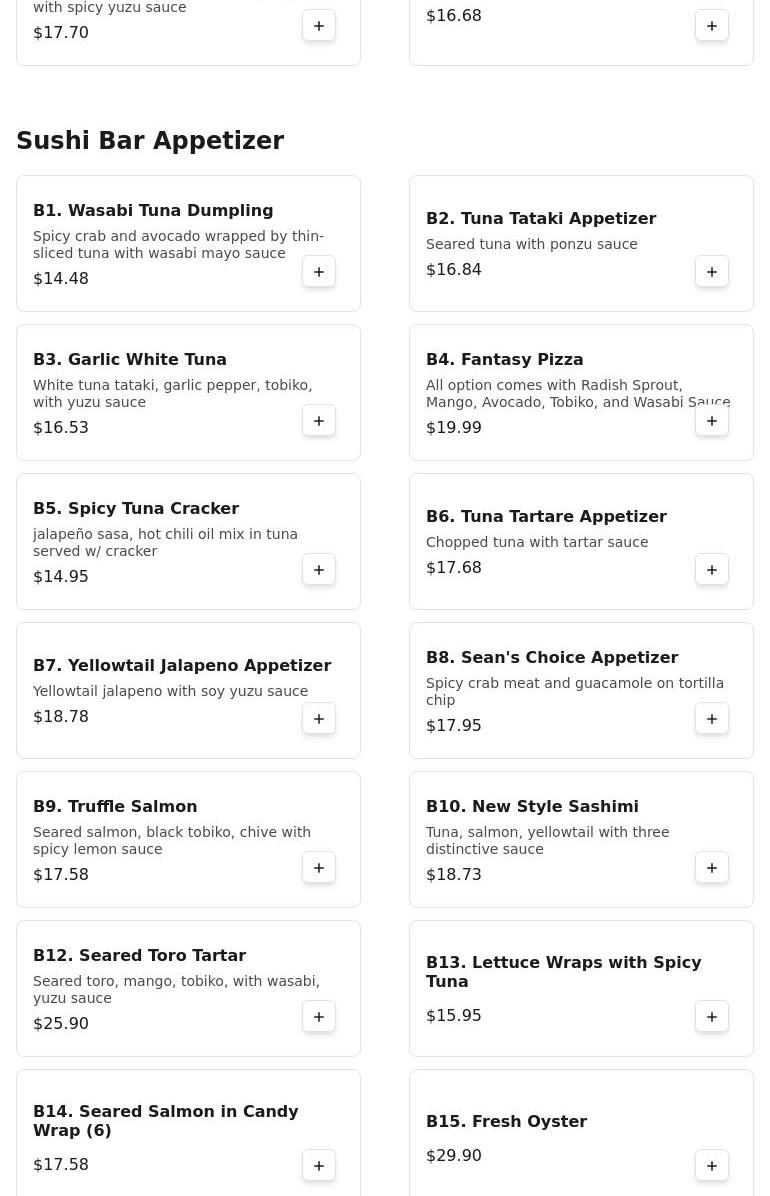
Task: Add the $17.70 item above Sushi Bar
Action: point(319,26)
